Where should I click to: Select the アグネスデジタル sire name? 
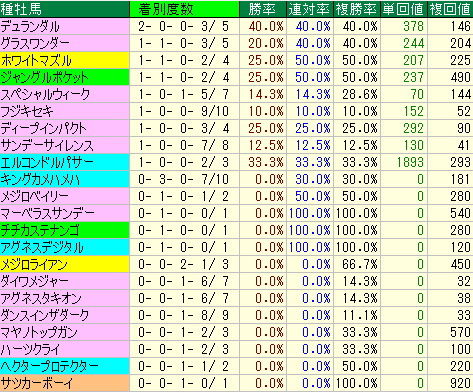[42, 247]
